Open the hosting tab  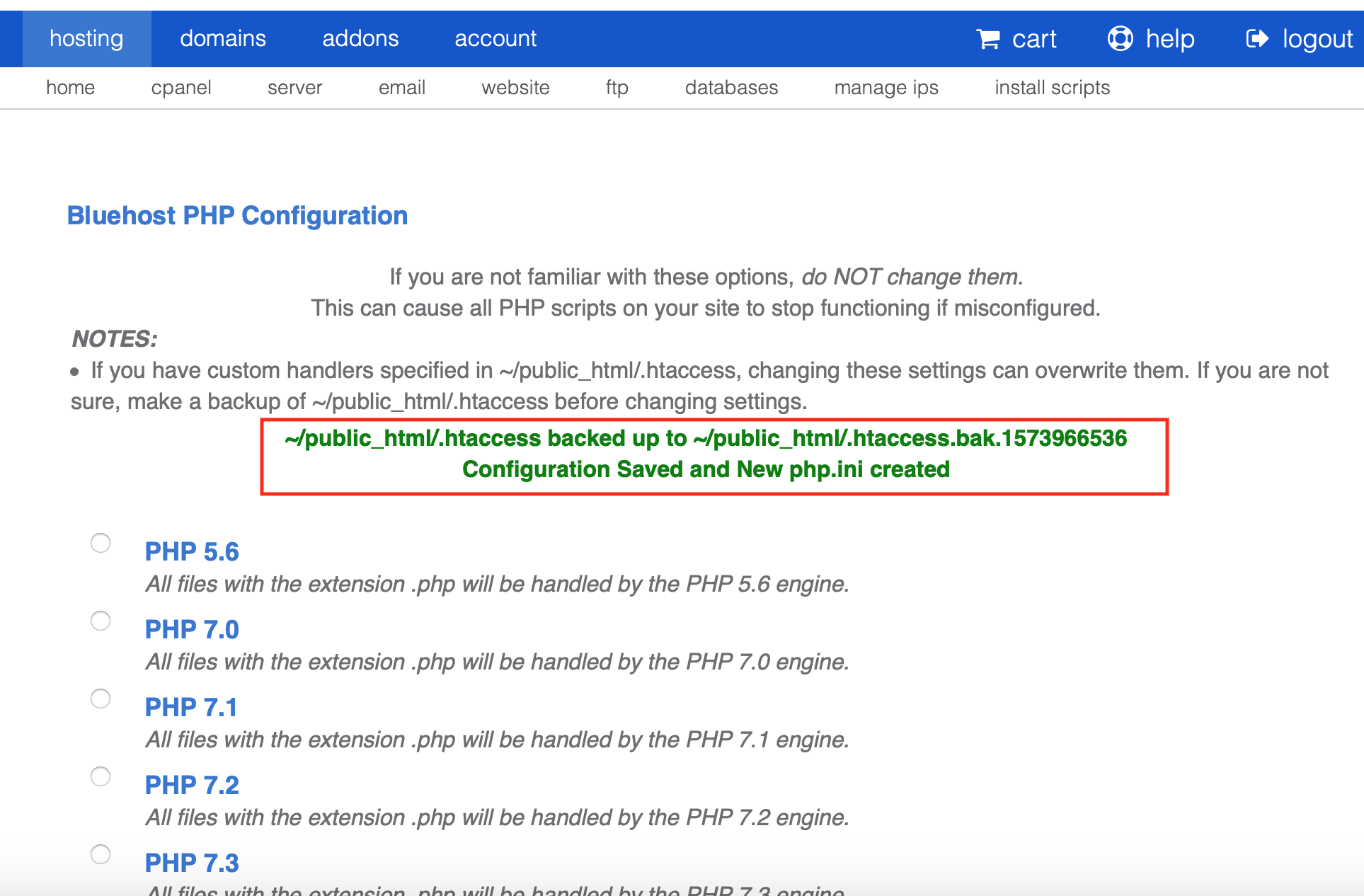[86, 38]
